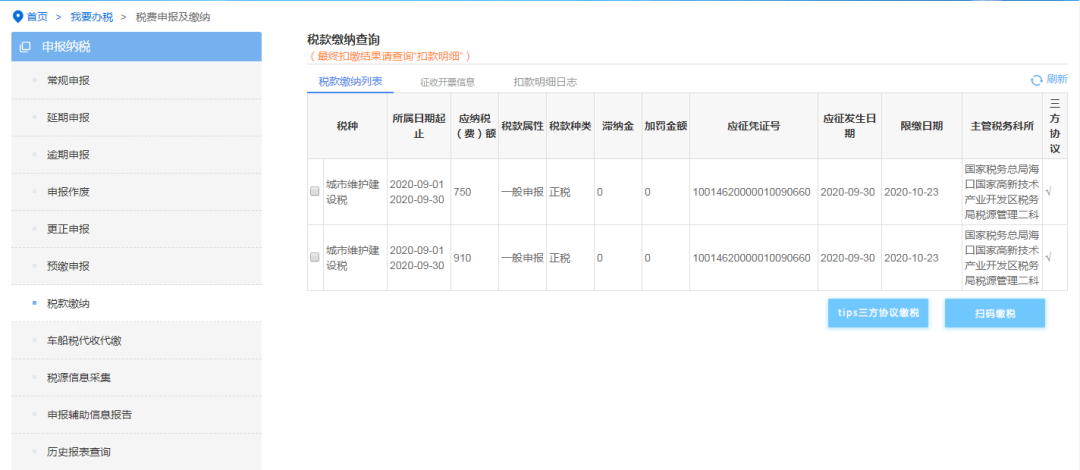Open 历史报表查询 in the sidebar
The image size is (1080, 470).
point(136,452)
